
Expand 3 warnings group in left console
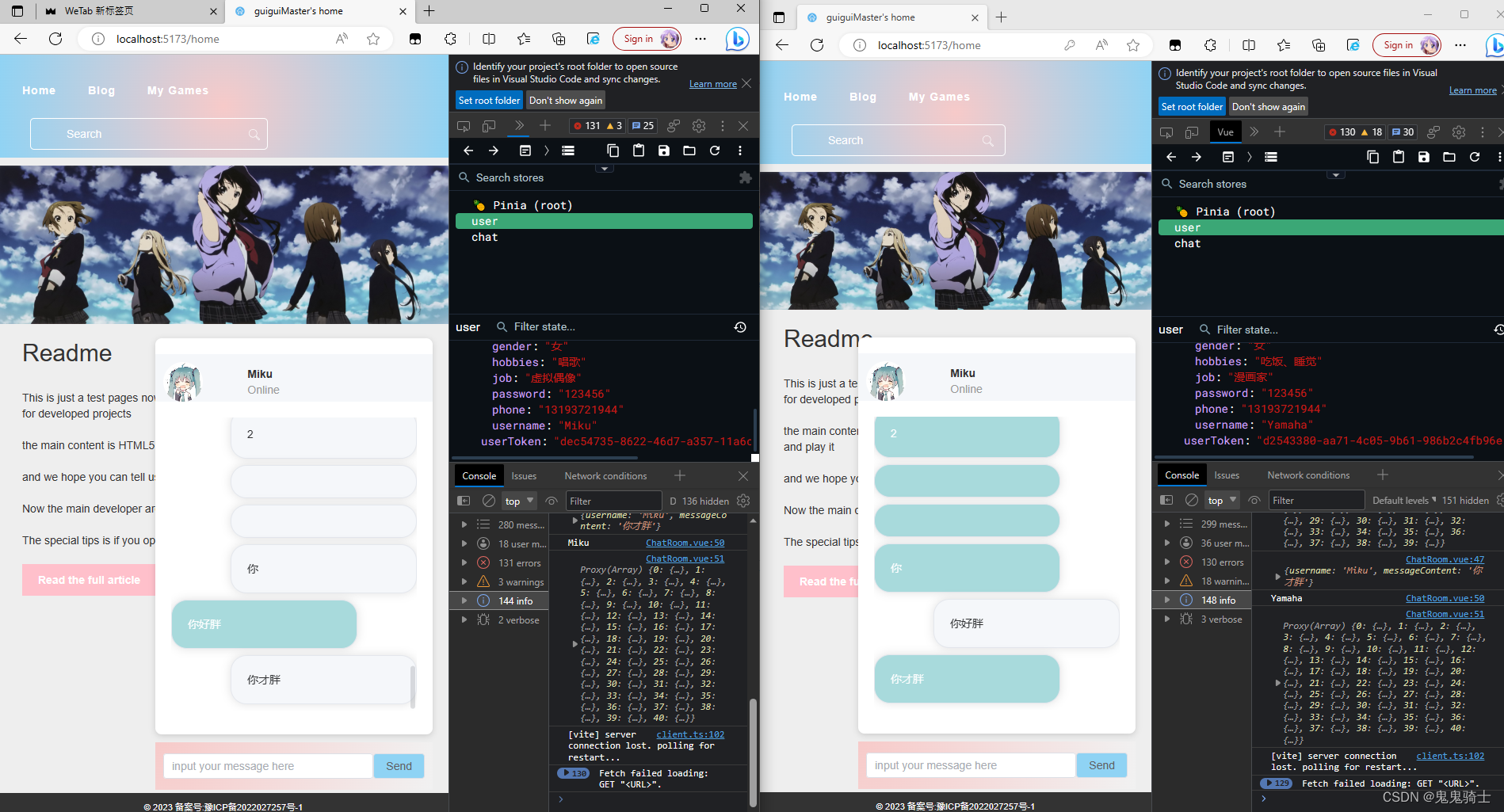464,581
